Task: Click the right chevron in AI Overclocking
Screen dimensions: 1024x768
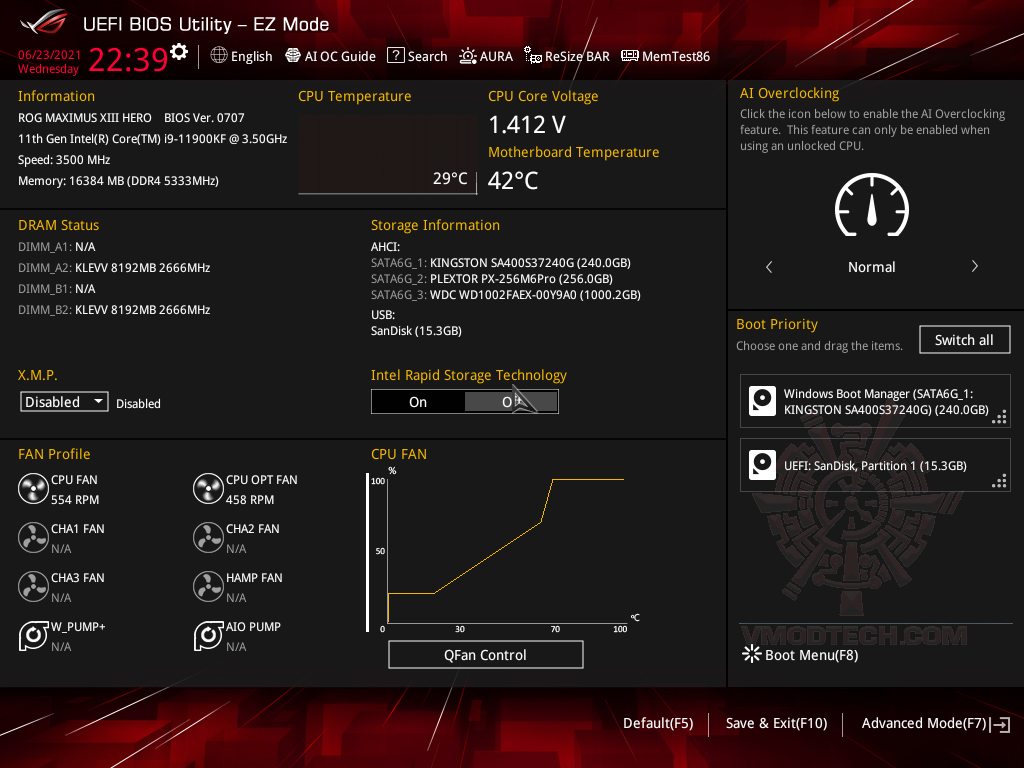Action: [974, 267]
